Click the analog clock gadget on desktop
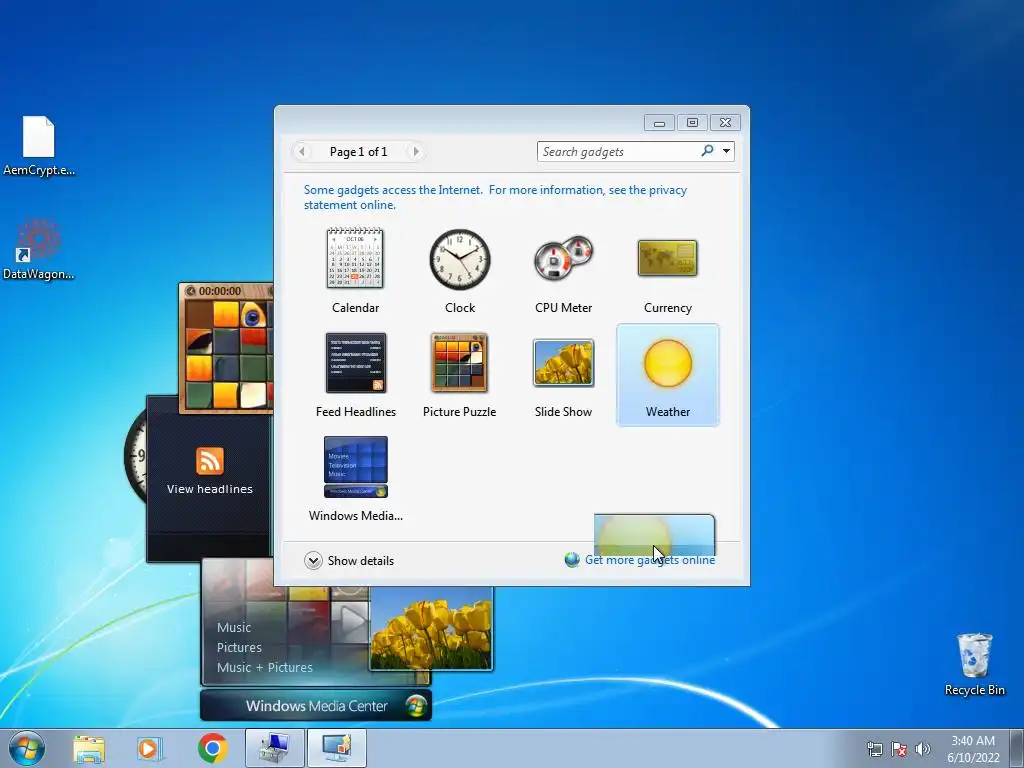Viewport: 1024px width, 768px height. pos(135,455)
